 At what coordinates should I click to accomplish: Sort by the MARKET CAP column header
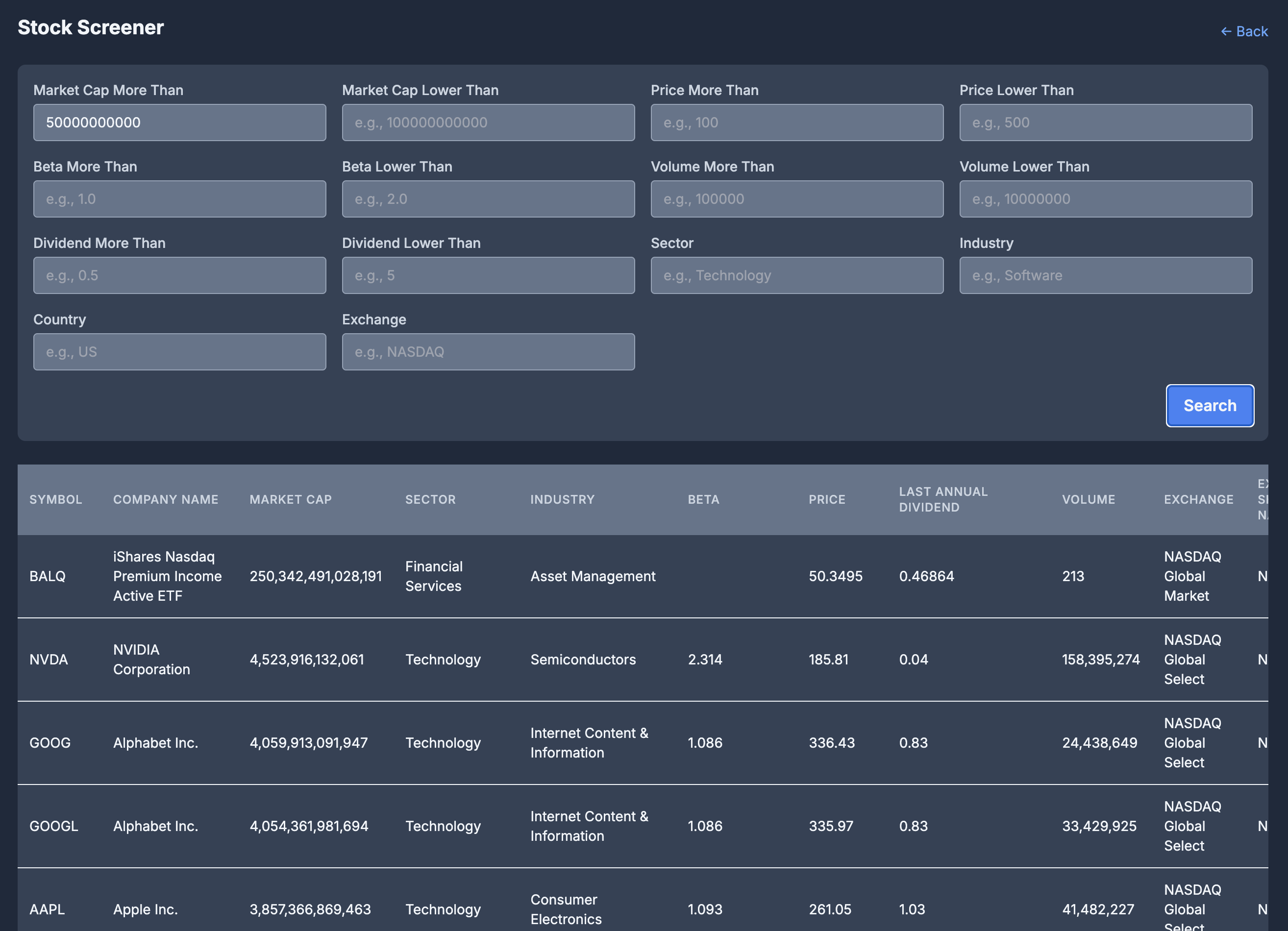290,500
